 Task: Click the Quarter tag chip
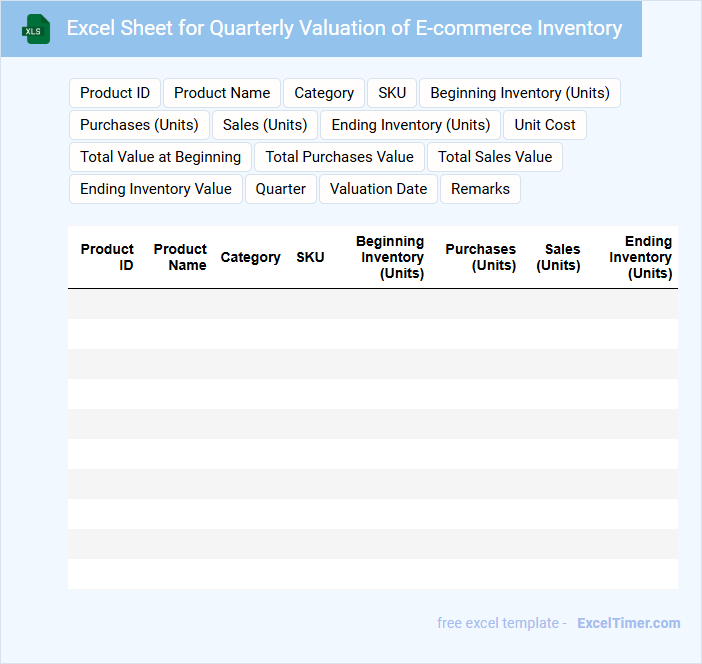pyautogui.click(x=281, y=189)
